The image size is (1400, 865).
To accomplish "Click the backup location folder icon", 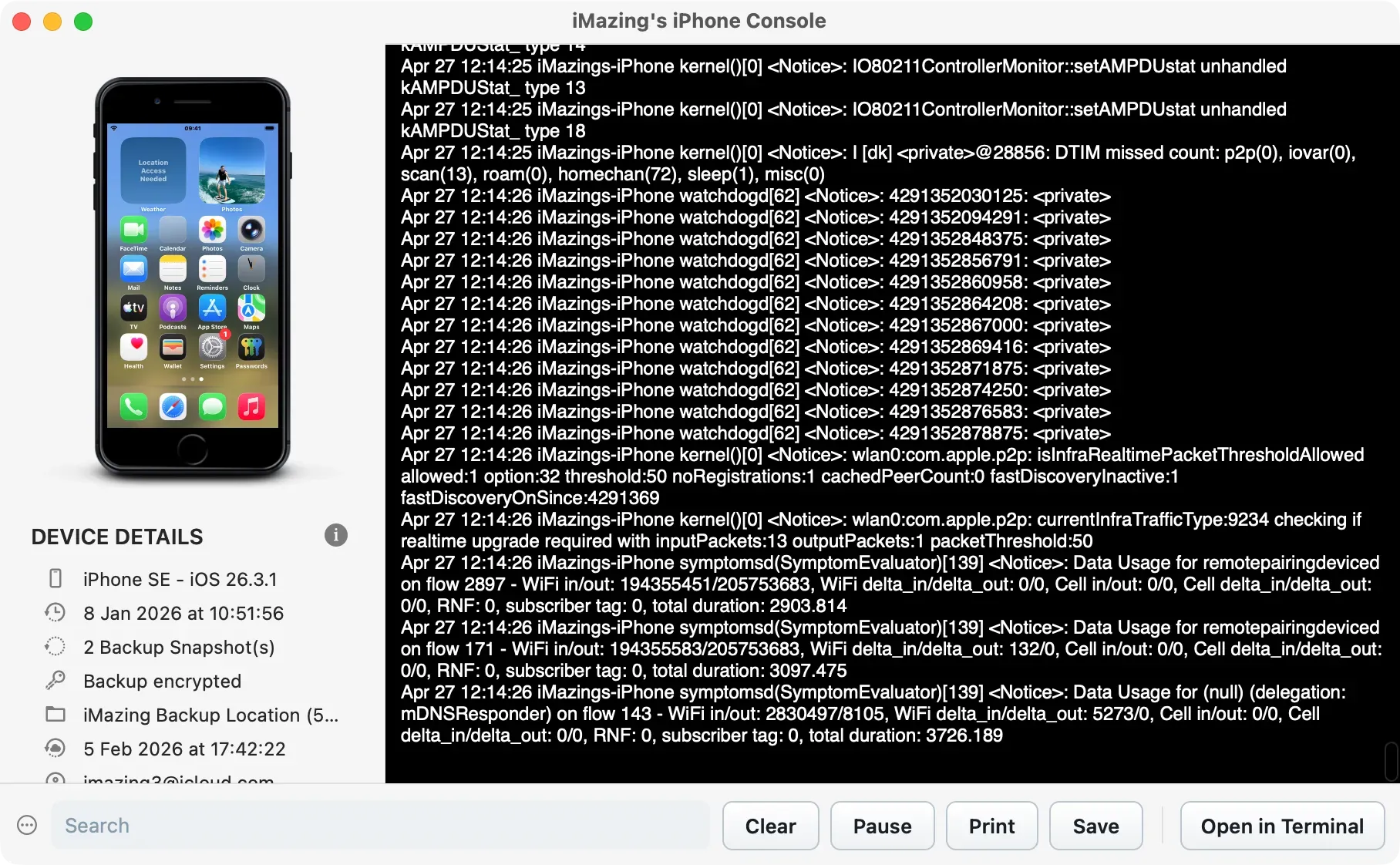I will [x=56, y=714].
